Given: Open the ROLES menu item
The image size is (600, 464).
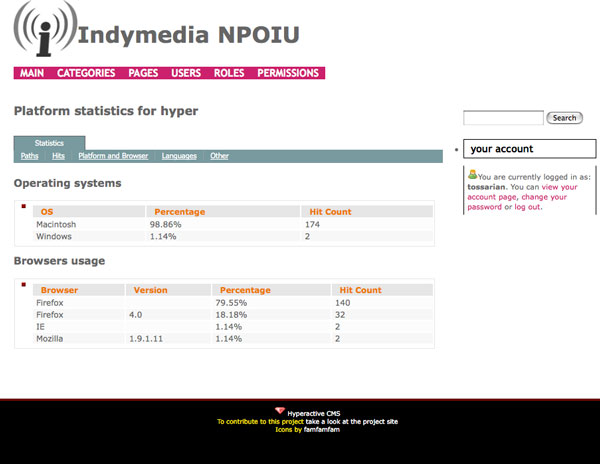Looking at the screenshot, I should (x=229, y=73).
